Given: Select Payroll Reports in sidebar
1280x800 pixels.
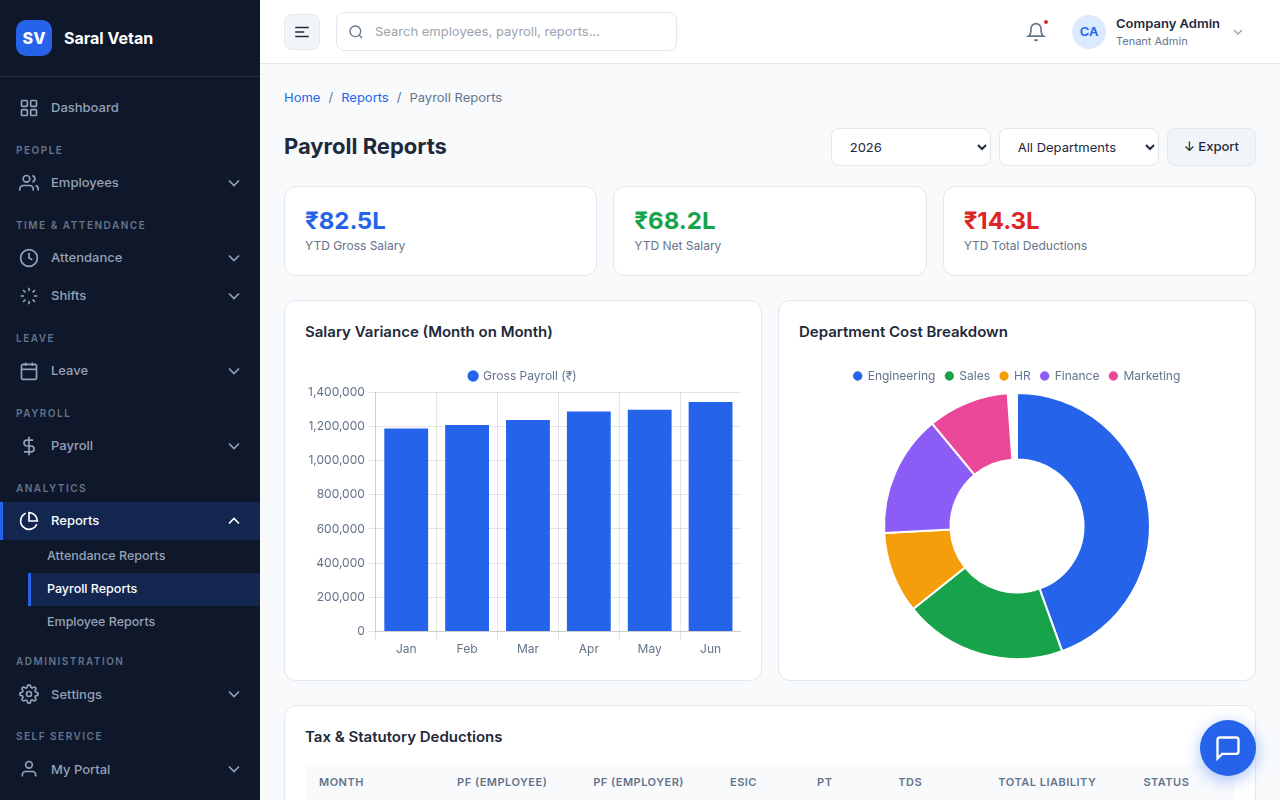Looking at the screenshot, I should 144,589.
